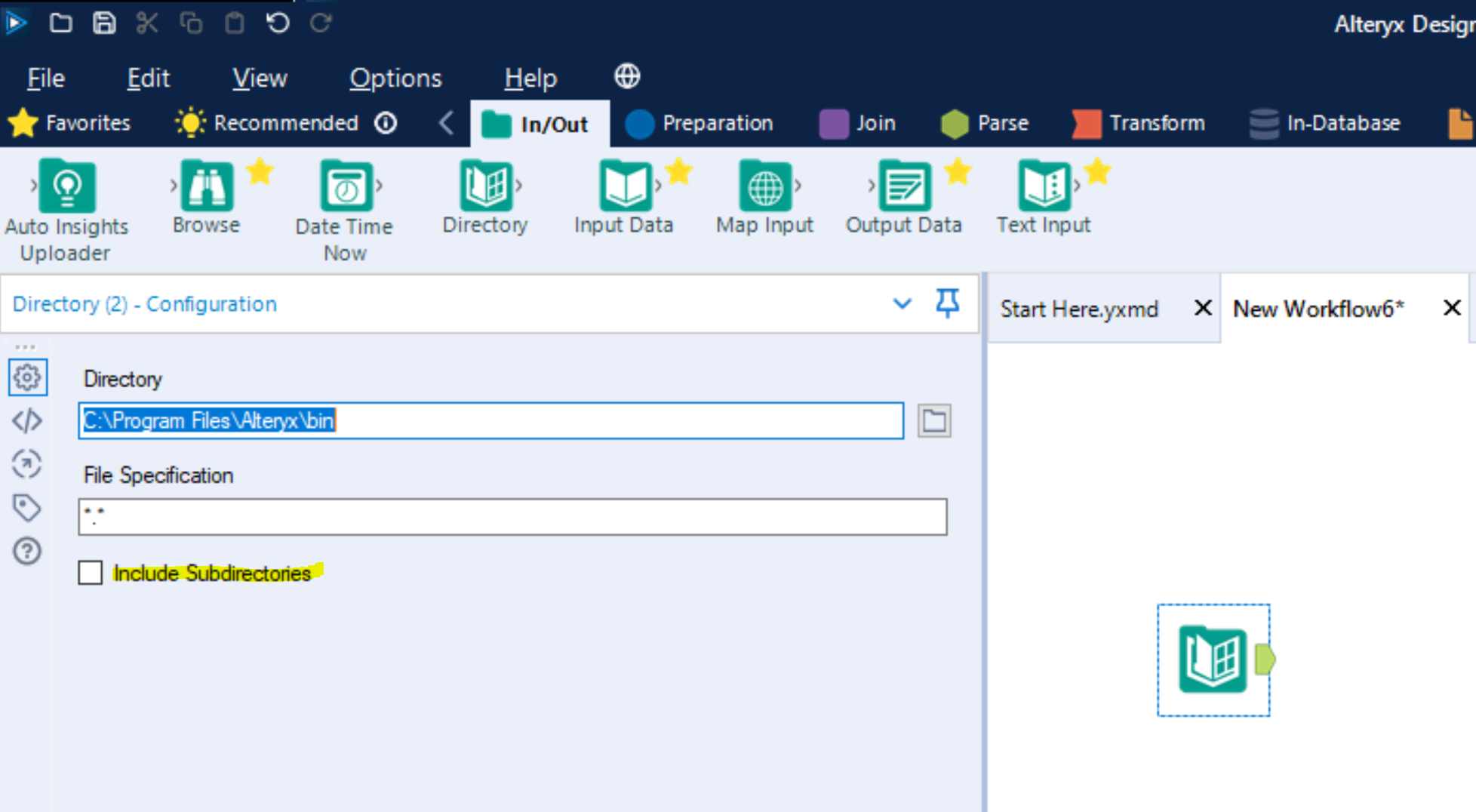Viewport: 1476px width, 812px height.
Task: Switch to the Start Here.yxmd tab
Action: 1079,308
